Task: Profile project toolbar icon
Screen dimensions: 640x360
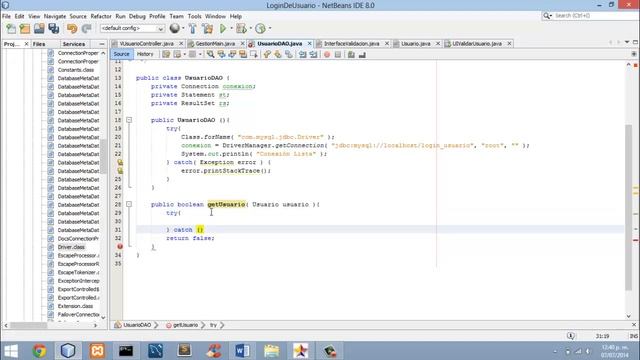Action: pyautogui.click(x=260, y=29)
